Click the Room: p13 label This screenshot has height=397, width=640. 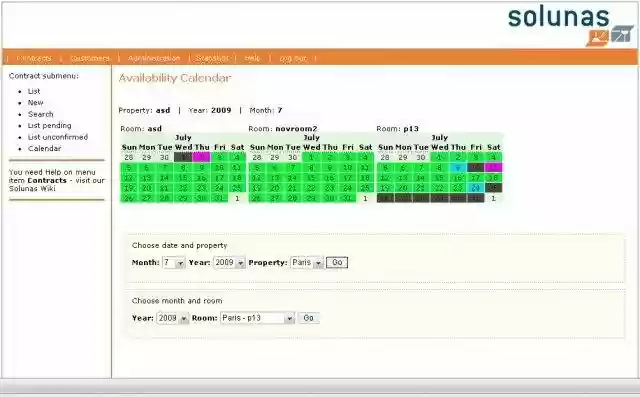point(398,129)
